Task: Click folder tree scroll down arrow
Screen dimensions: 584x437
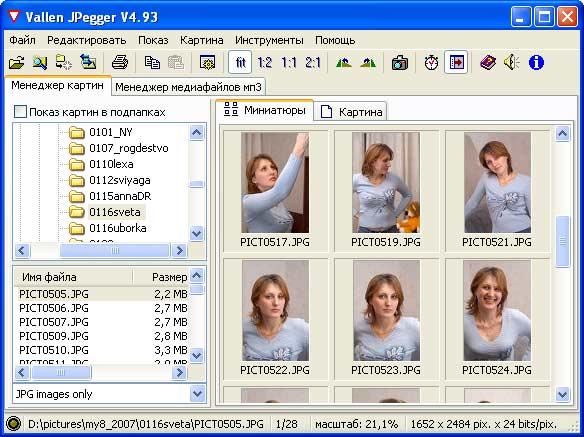Action: coord(197,234)
